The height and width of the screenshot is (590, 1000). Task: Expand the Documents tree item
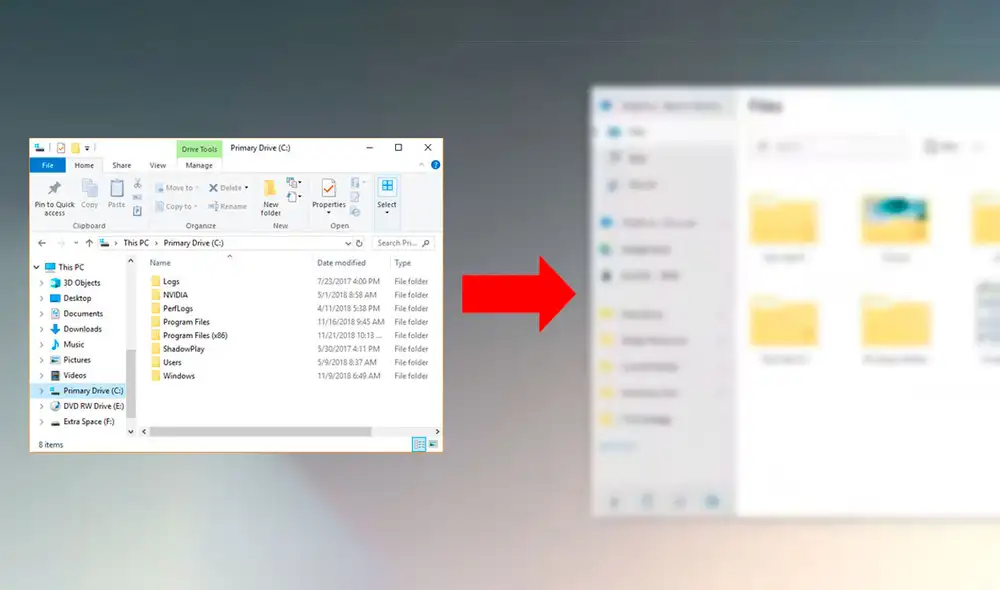[40, 313]
